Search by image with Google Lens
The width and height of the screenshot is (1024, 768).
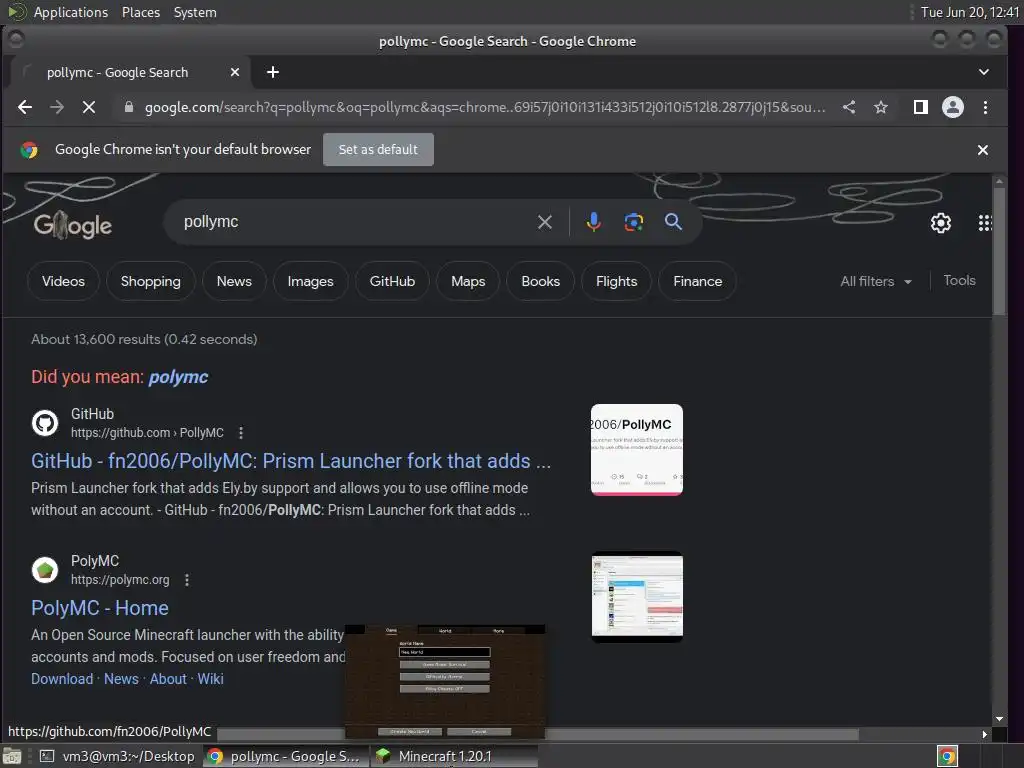[633, 222]
